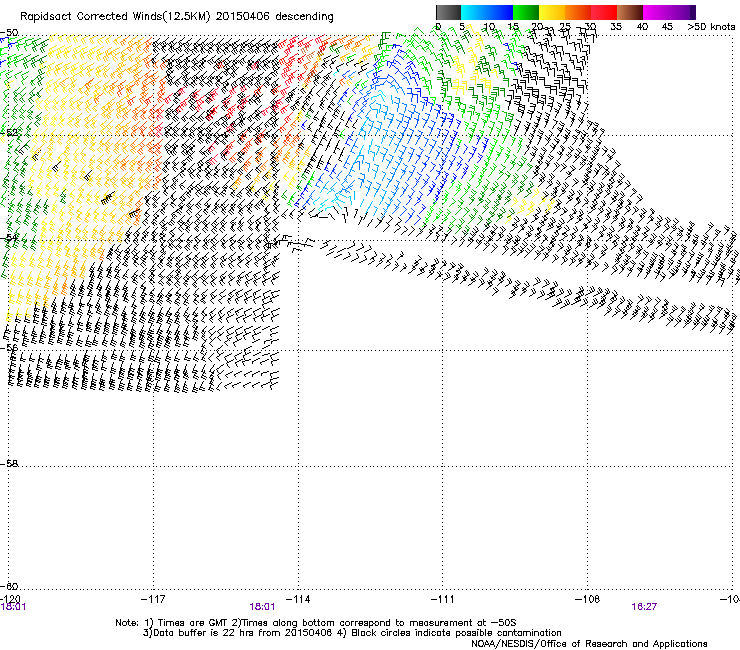Click the 'Times are GMT' note line
The width and height of the screenshot is (740, 650).
pos(316,623)
